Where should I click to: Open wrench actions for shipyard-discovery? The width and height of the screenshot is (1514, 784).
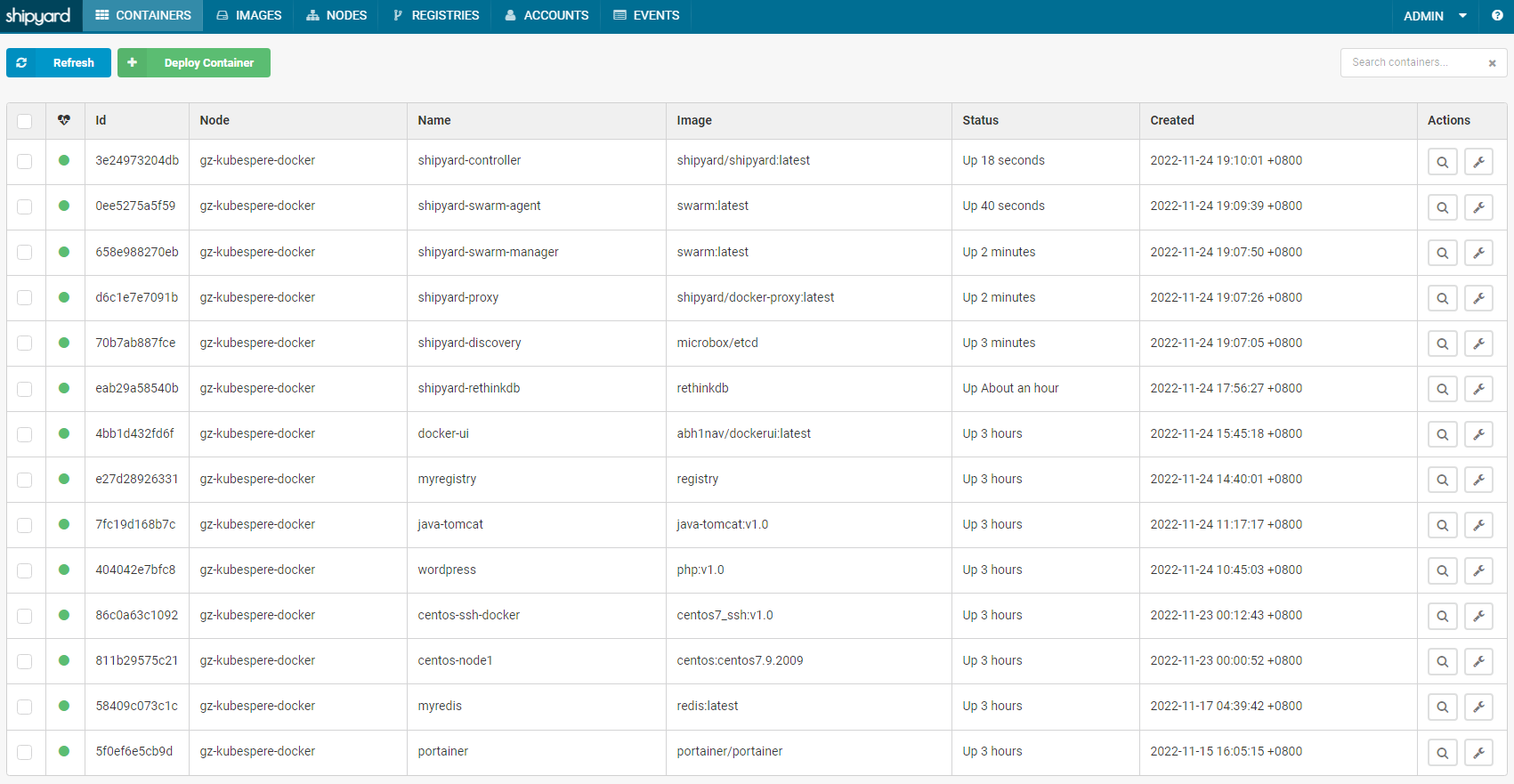[1478, 344]
